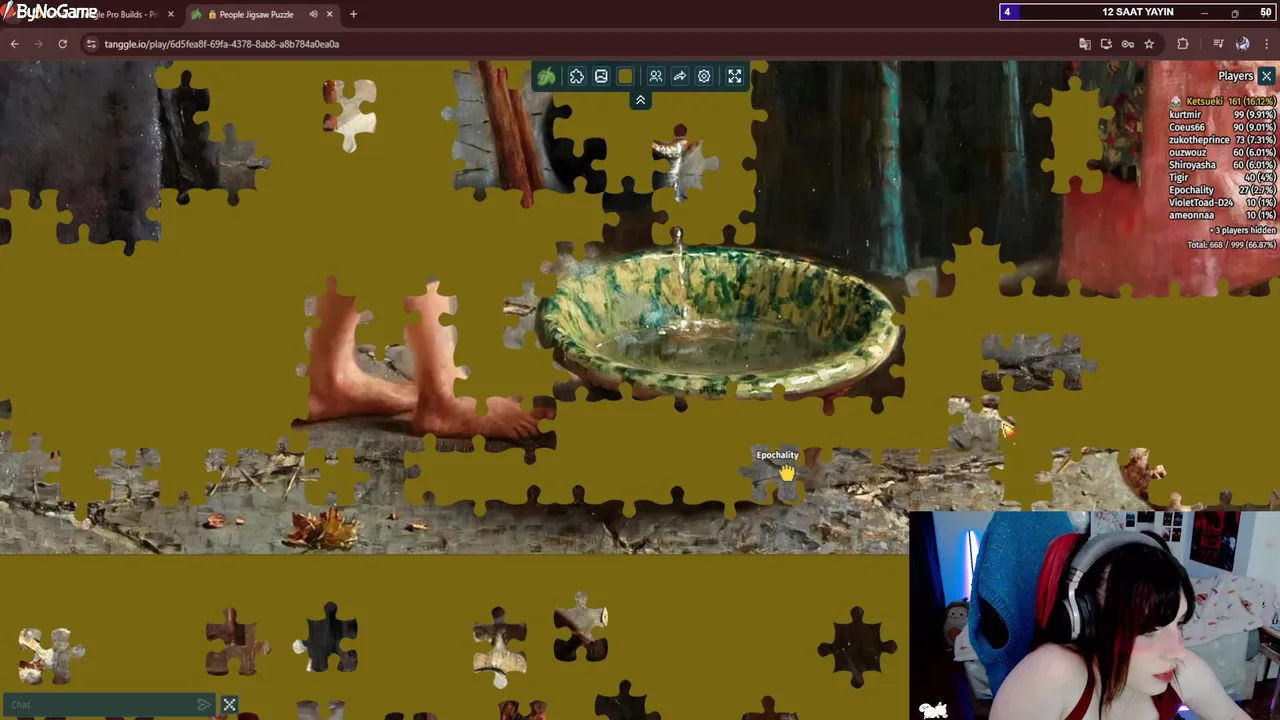1280x720 pixels.
Task: Open the browser profile avatar
Action: pos(1242,44)
